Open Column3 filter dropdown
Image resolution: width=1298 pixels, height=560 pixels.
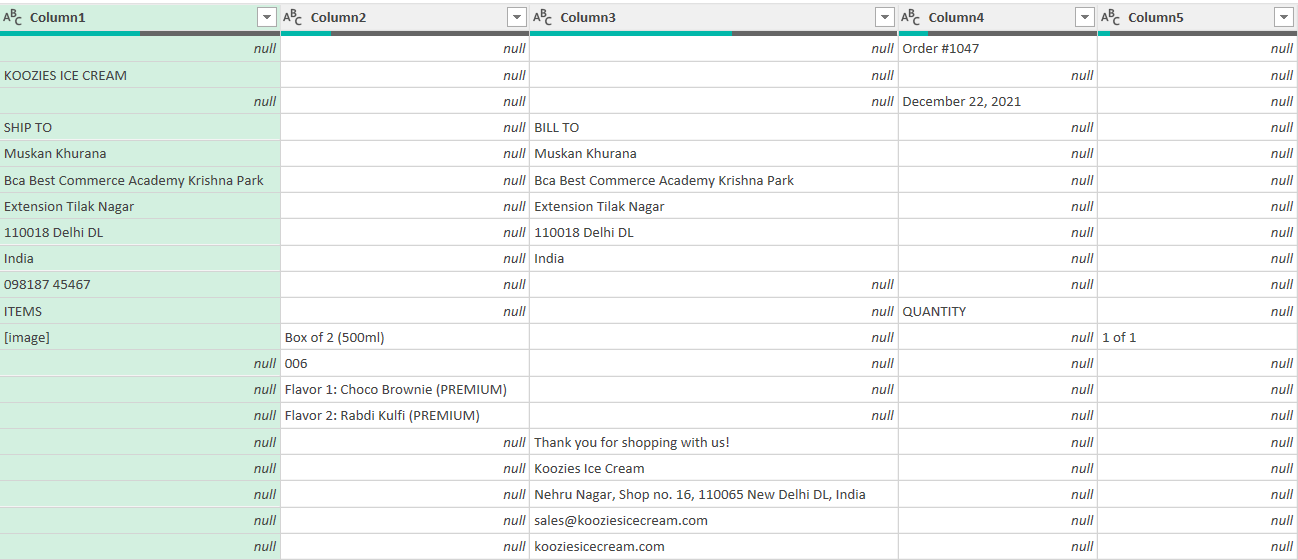[885, 17]
